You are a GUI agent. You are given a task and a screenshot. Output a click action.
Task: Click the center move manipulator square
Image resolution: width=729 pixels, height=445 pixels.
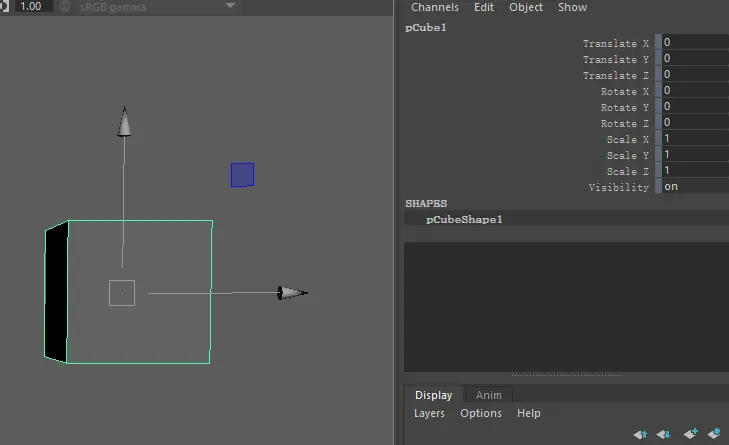122,293
